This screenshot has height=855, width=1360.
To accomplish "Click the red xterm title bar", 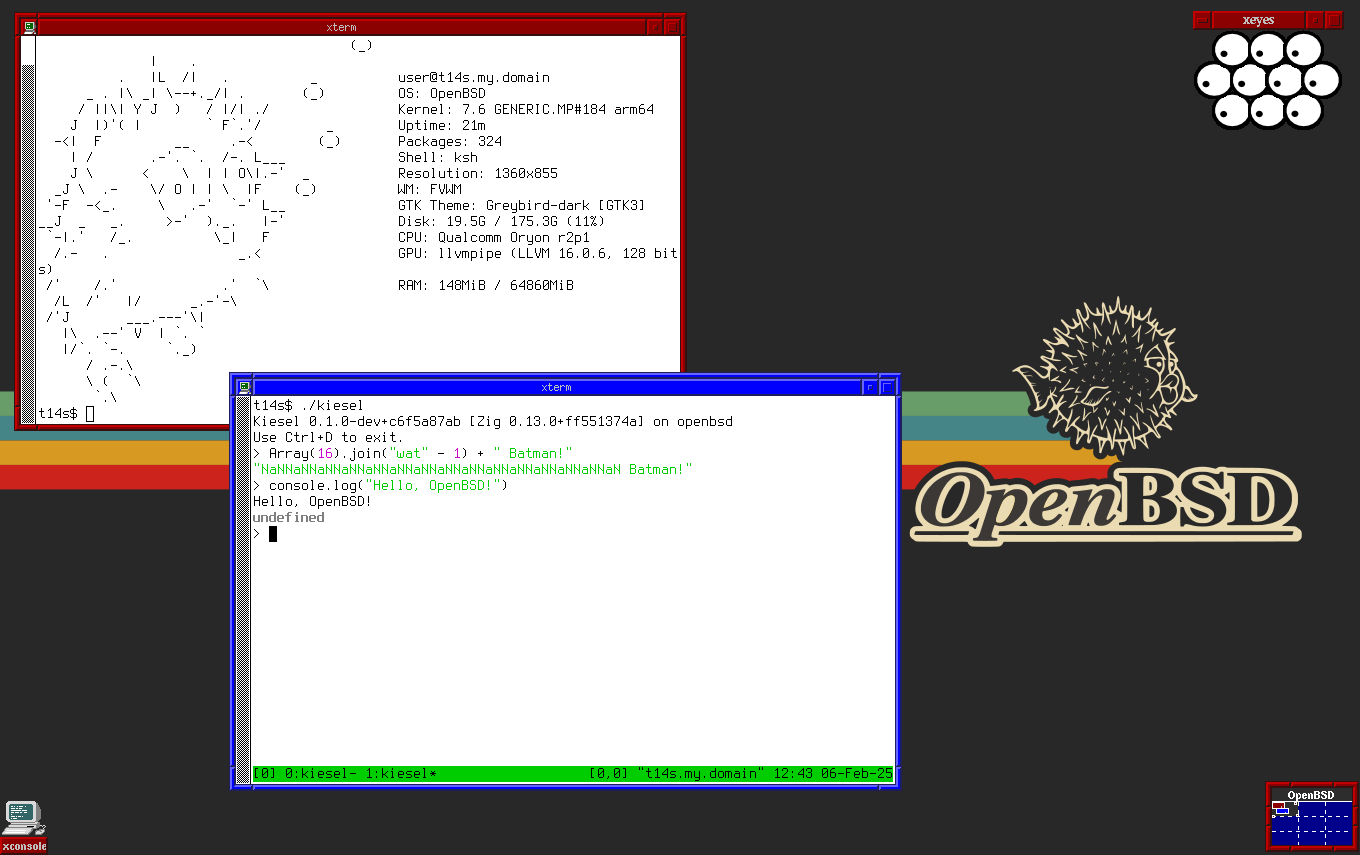I will (341, 27).
